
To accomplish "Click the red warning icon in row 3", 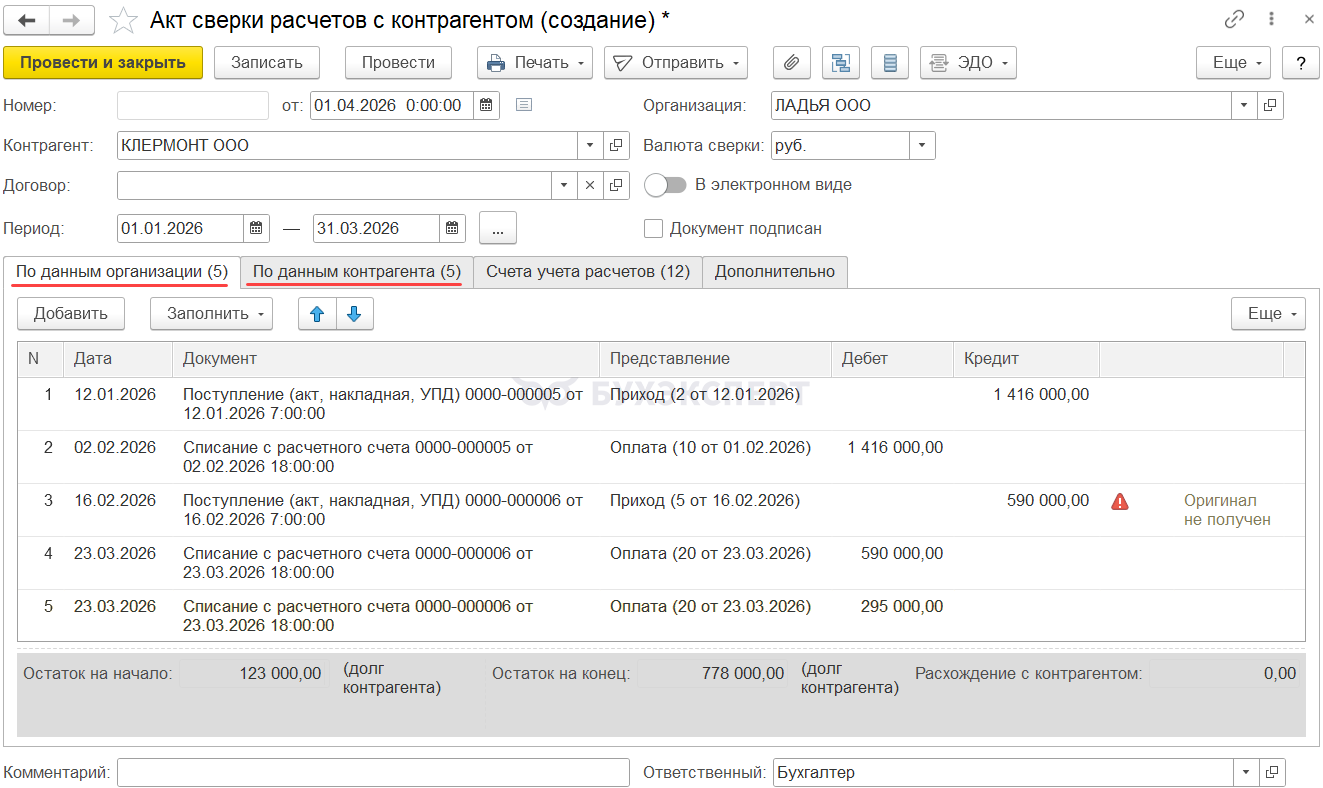I will click(x=1120, y=502).
